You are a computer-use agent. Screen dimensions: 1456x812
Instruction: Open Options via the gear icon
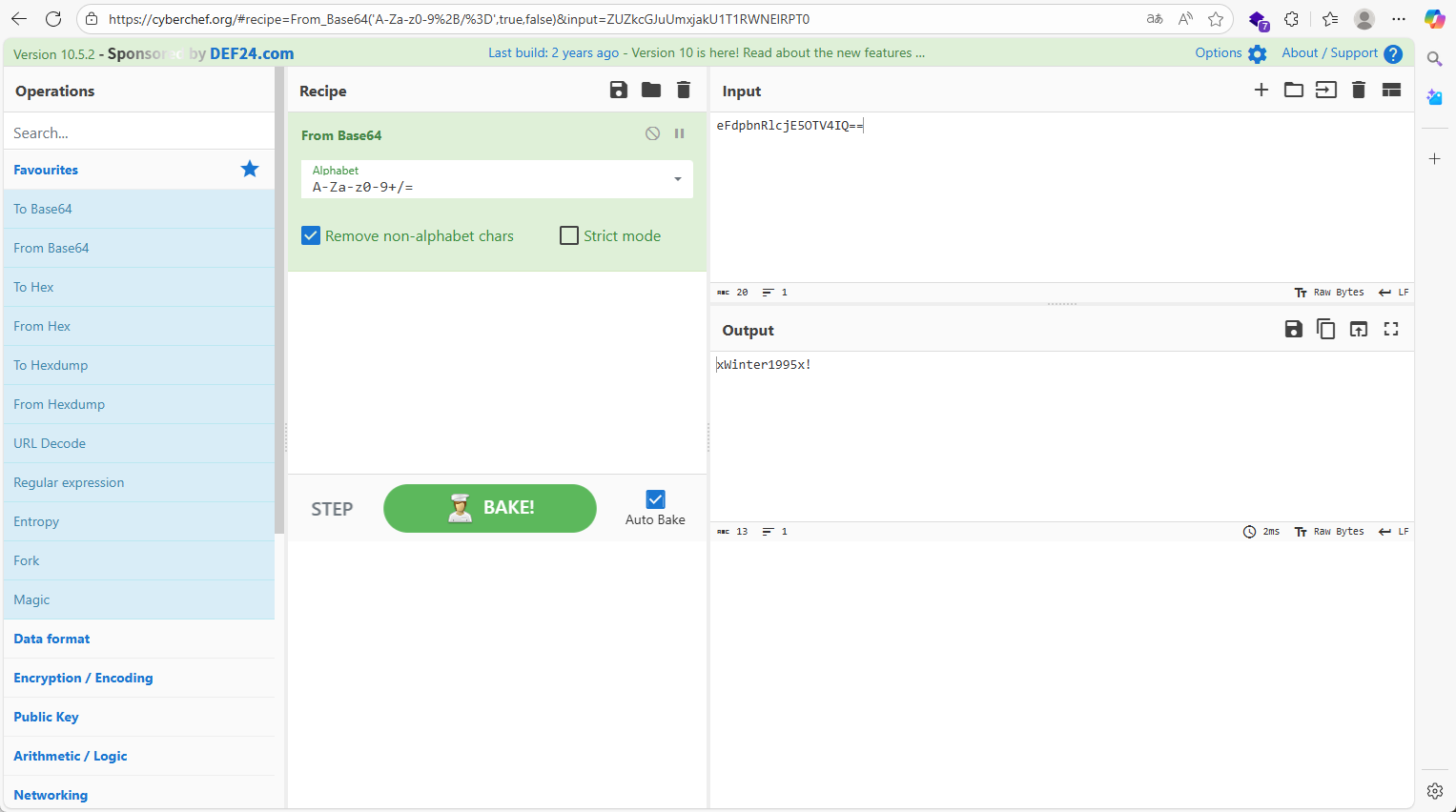[1258, 54]
